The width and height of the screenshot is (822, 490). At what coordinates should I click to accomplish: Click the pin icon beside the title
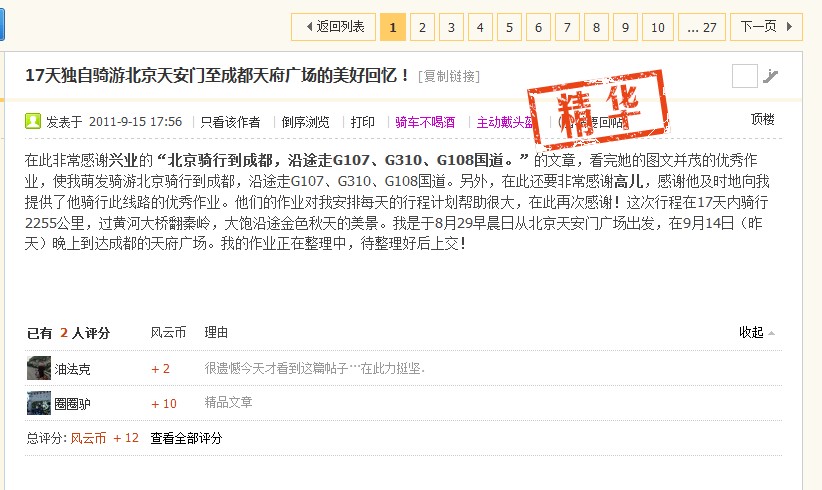pyautogui.click(x=770, y=77)
